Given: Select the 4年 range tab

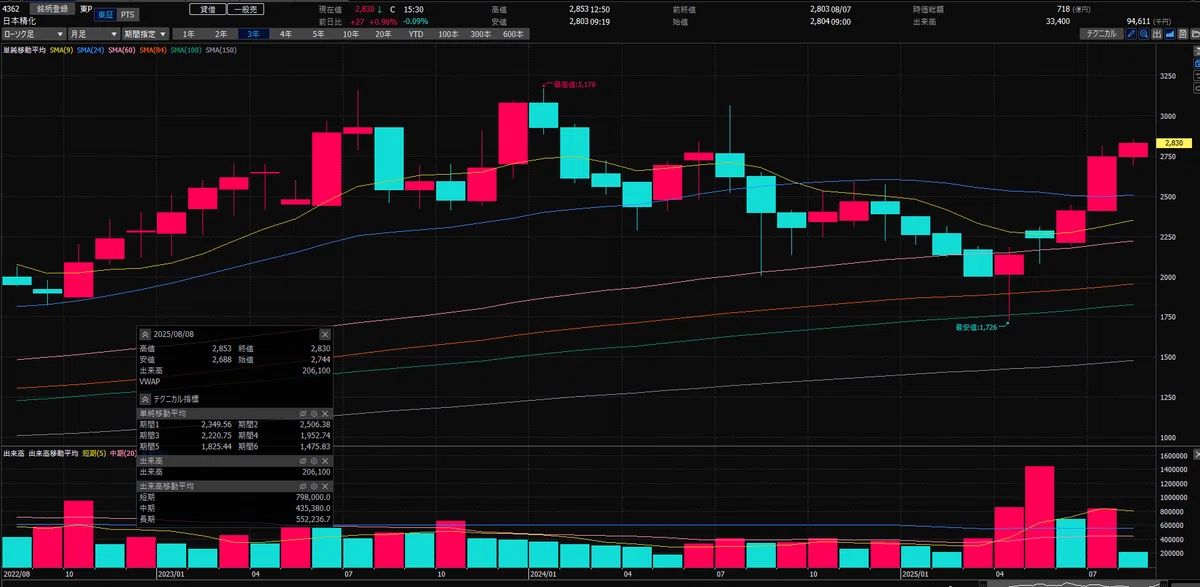Looking at the screenshot, I should pos(286,34).
